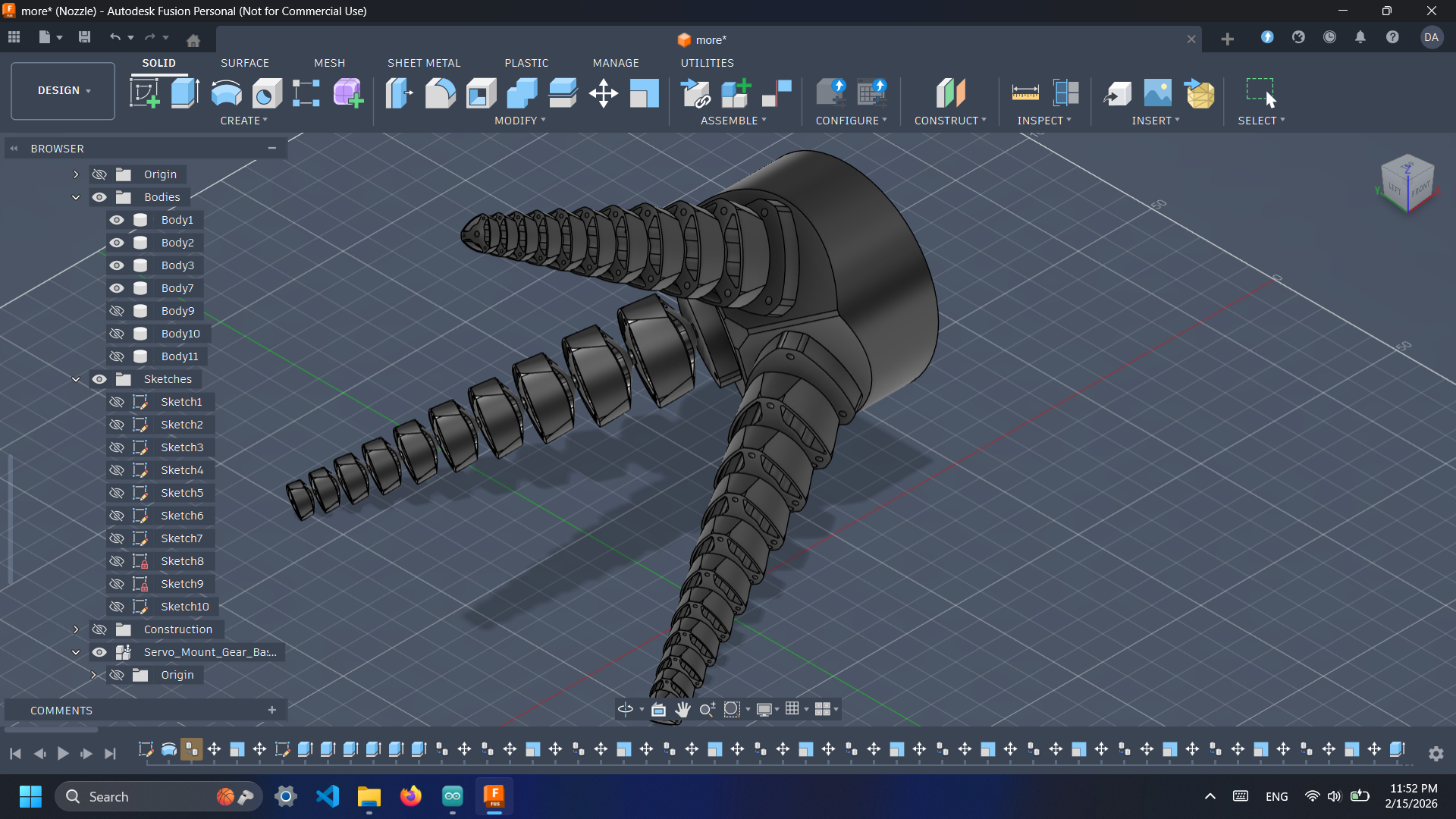1456x819 pixels.
Task: Open the Insert Canvas image tool
Action: click(1157, 93)
